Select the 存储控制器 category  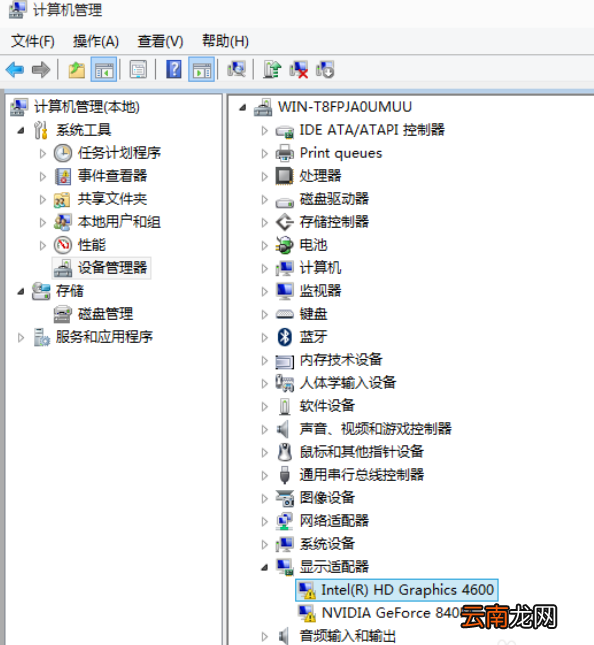[x=334, y=222]
